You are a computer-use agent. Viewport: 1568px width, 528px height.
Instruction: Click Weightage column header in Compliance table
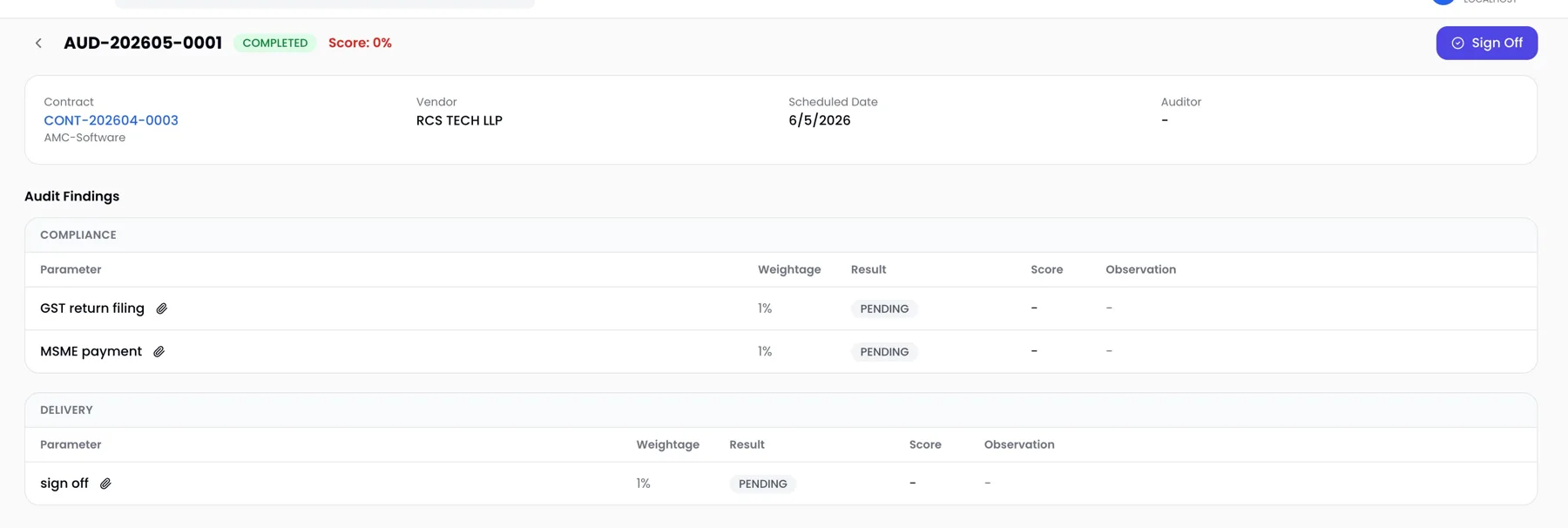(x=789, y=270)
